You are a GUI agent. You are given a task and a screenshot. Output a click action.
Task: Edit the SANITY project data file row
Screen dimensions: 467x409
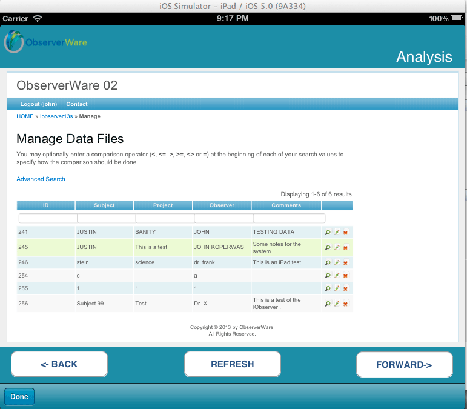point(337,232)
